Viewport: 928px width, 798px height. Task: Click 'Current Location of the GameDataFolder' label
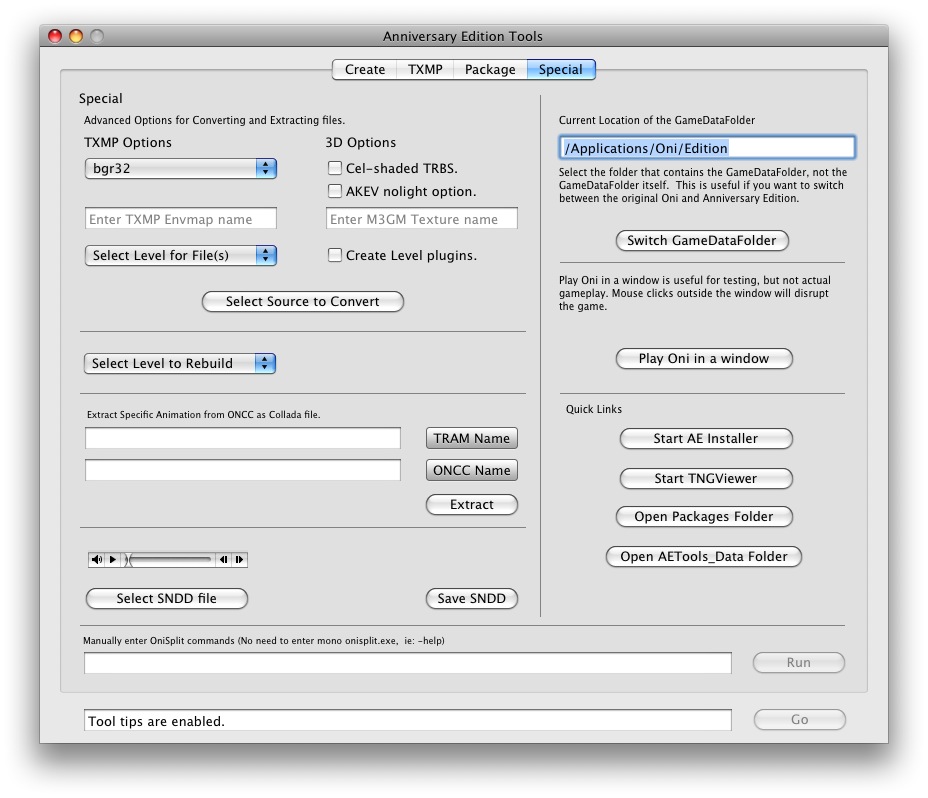coord(657,120)
